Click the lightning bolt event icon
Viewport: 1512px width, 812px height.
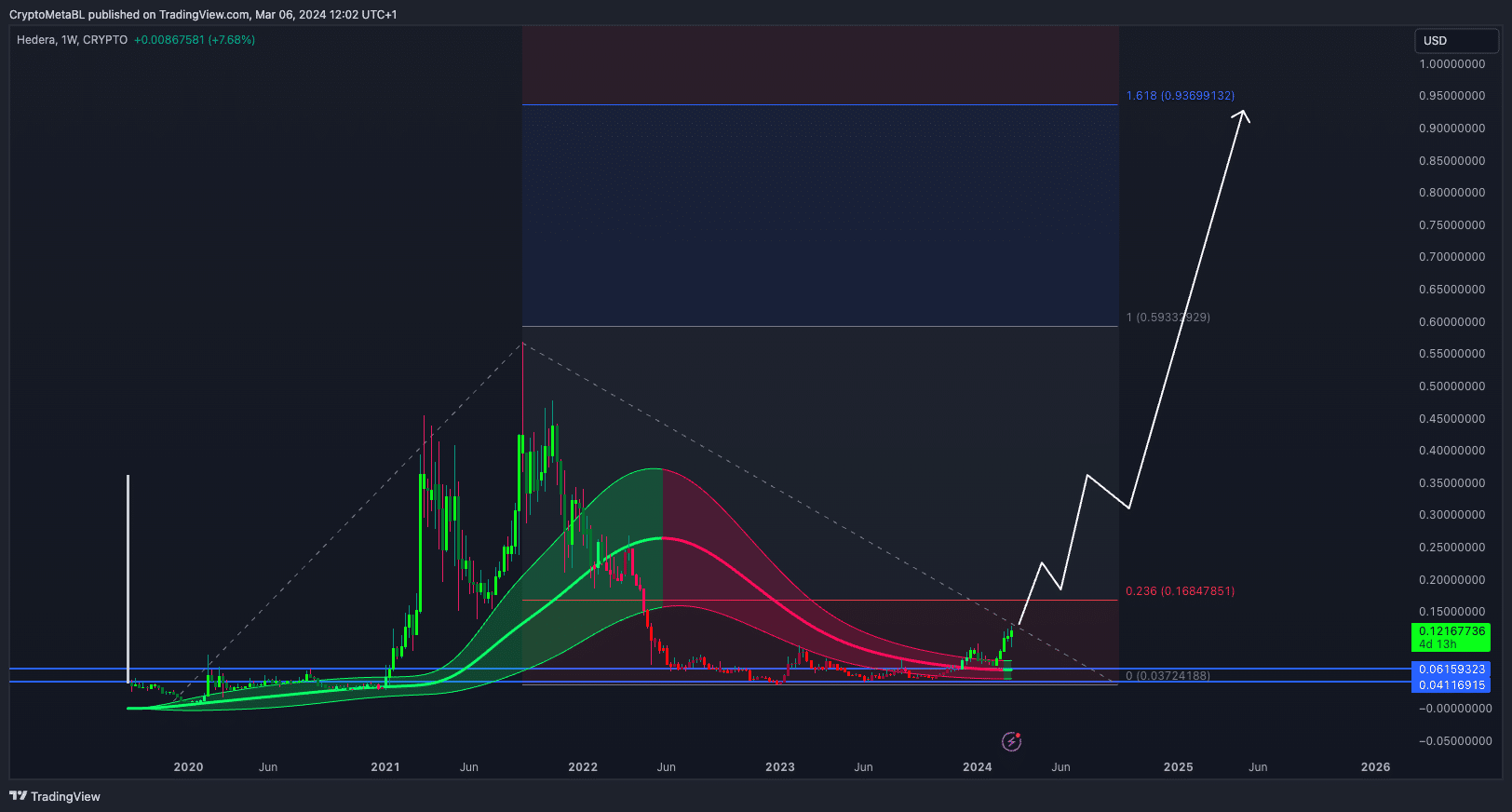tap(1011, 741)
